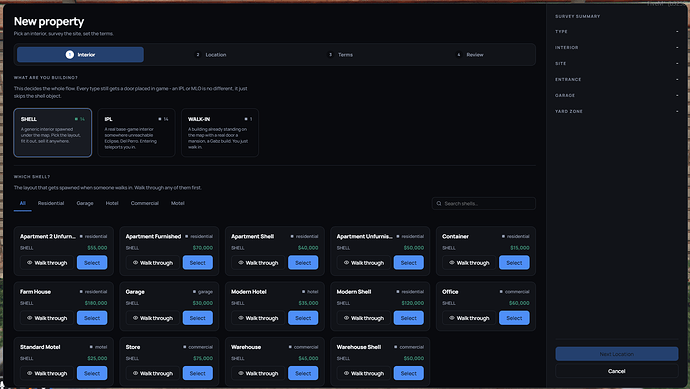Click the YARD ZONE summary row

[617, 111]
